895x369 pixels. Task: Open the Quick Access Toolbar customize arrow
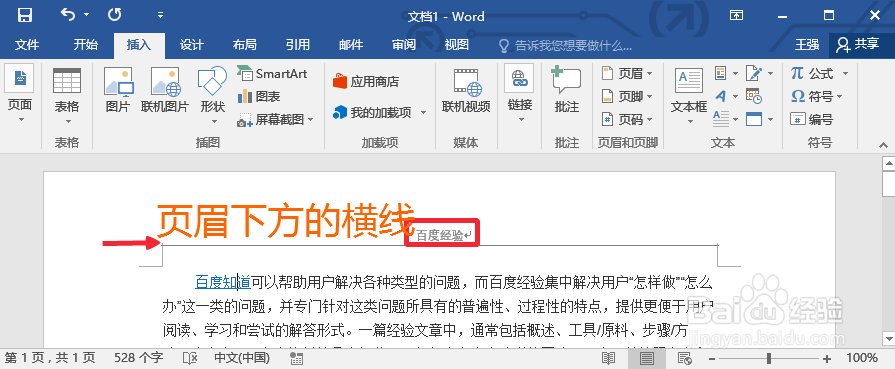click(x=160, y=15)
